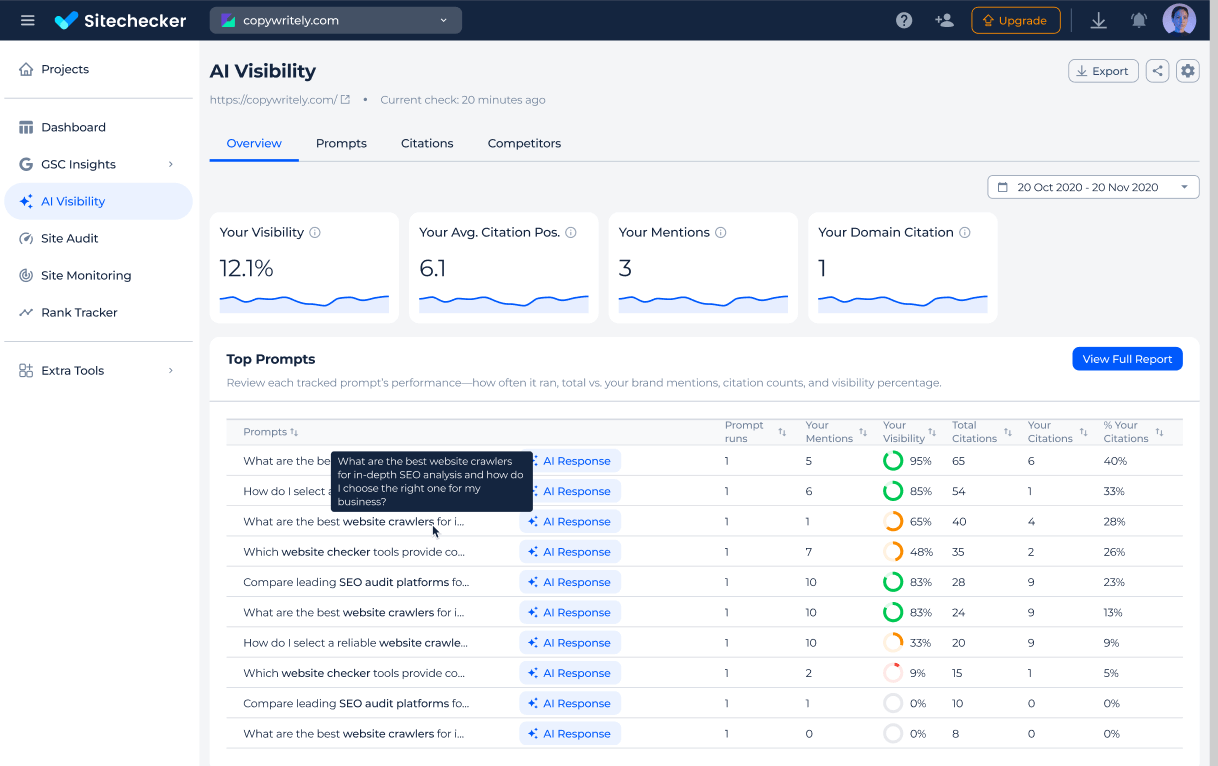Open the hamburger menu icon
This screenshot has height=766, width=1218.
(28, 20)
